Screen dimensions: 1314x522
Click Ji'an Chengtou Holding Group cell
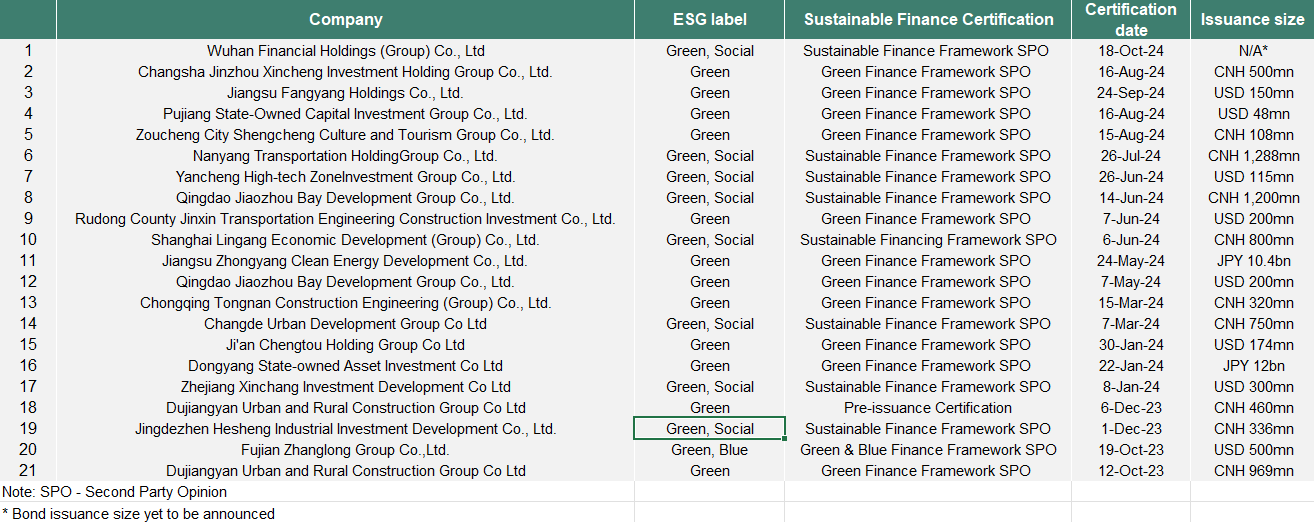point(345,345)
